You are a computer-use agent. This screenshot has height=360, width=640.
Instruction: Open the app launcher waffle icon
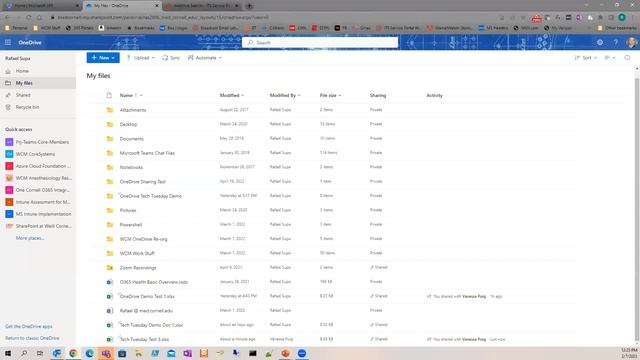pyautogui.click(x=8, y=42)
